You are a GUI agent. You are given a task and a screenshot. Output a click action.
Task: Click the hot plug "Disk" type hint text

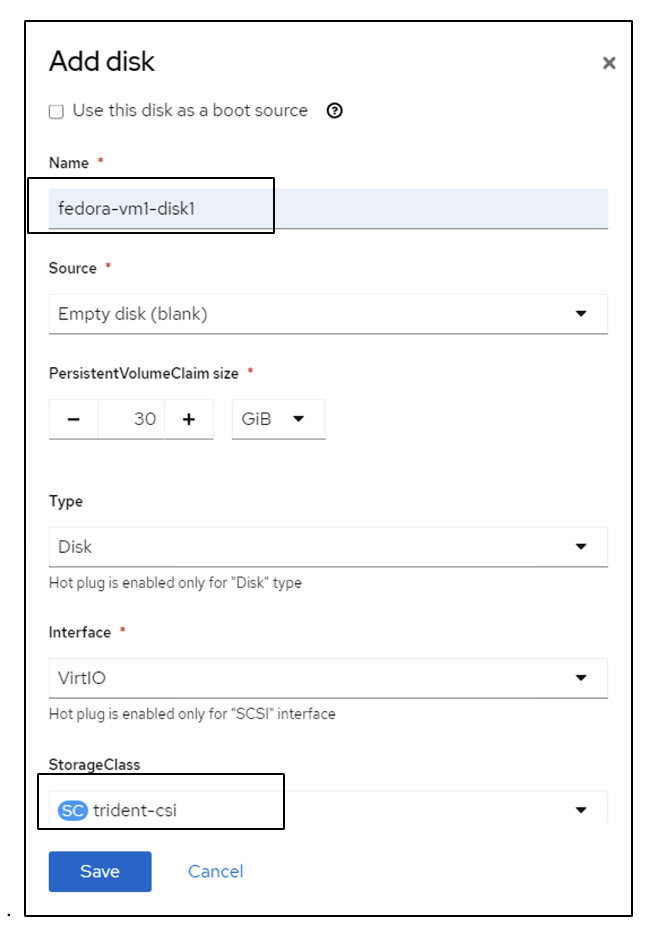click(x=175, y=583)
